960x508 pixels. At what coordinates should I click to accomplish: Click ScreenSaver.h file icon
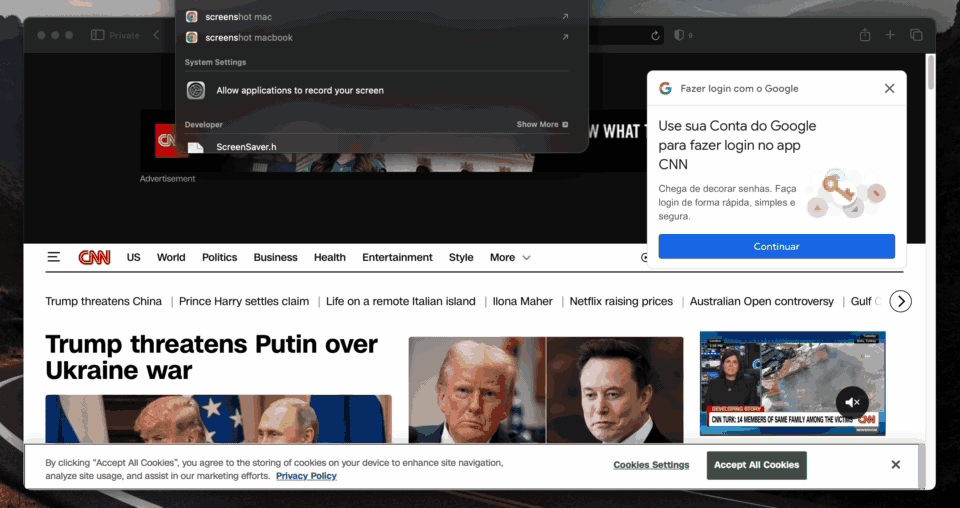coord(195,147)
